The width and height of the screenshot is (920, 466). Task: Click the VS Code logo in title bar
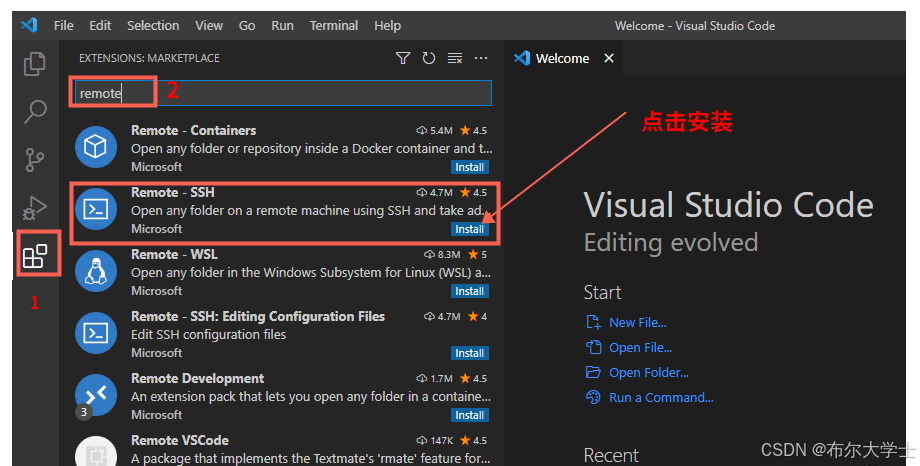coord(29,25)
